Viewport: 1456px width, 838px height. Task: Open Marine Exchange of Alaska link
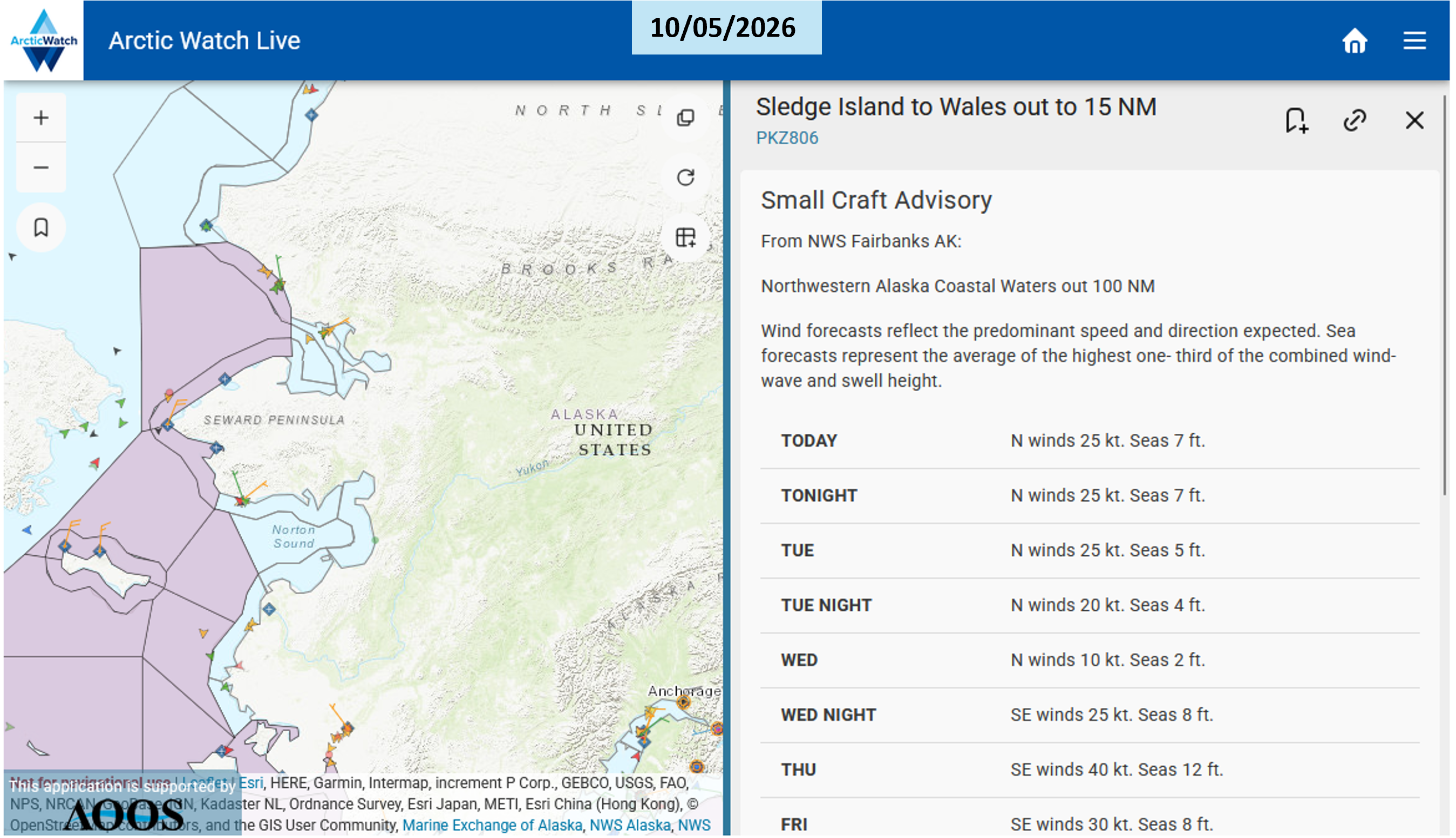tap(492, 825)
